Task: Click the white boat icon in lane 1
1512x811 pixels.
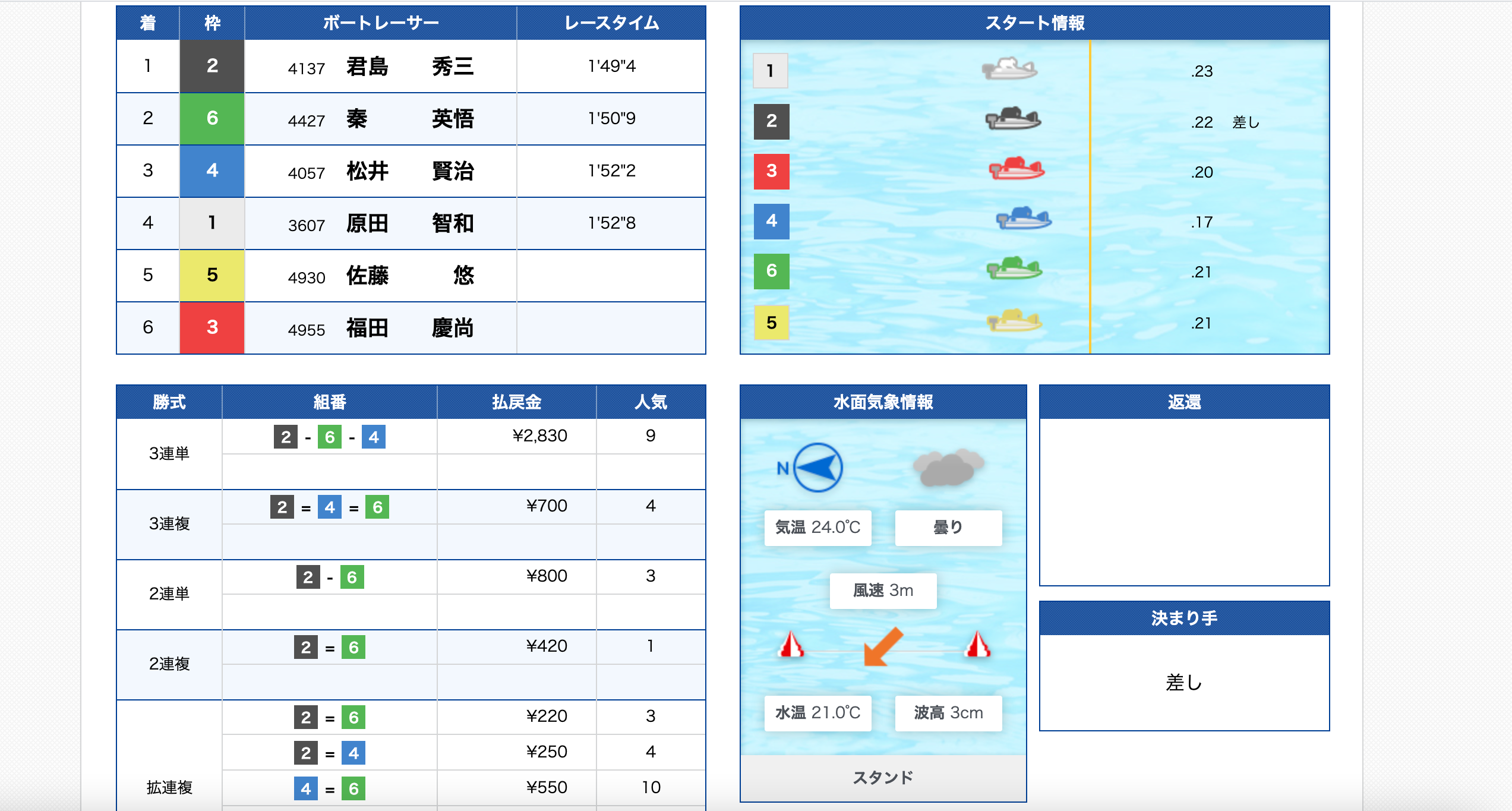Action: [1009, 69]
